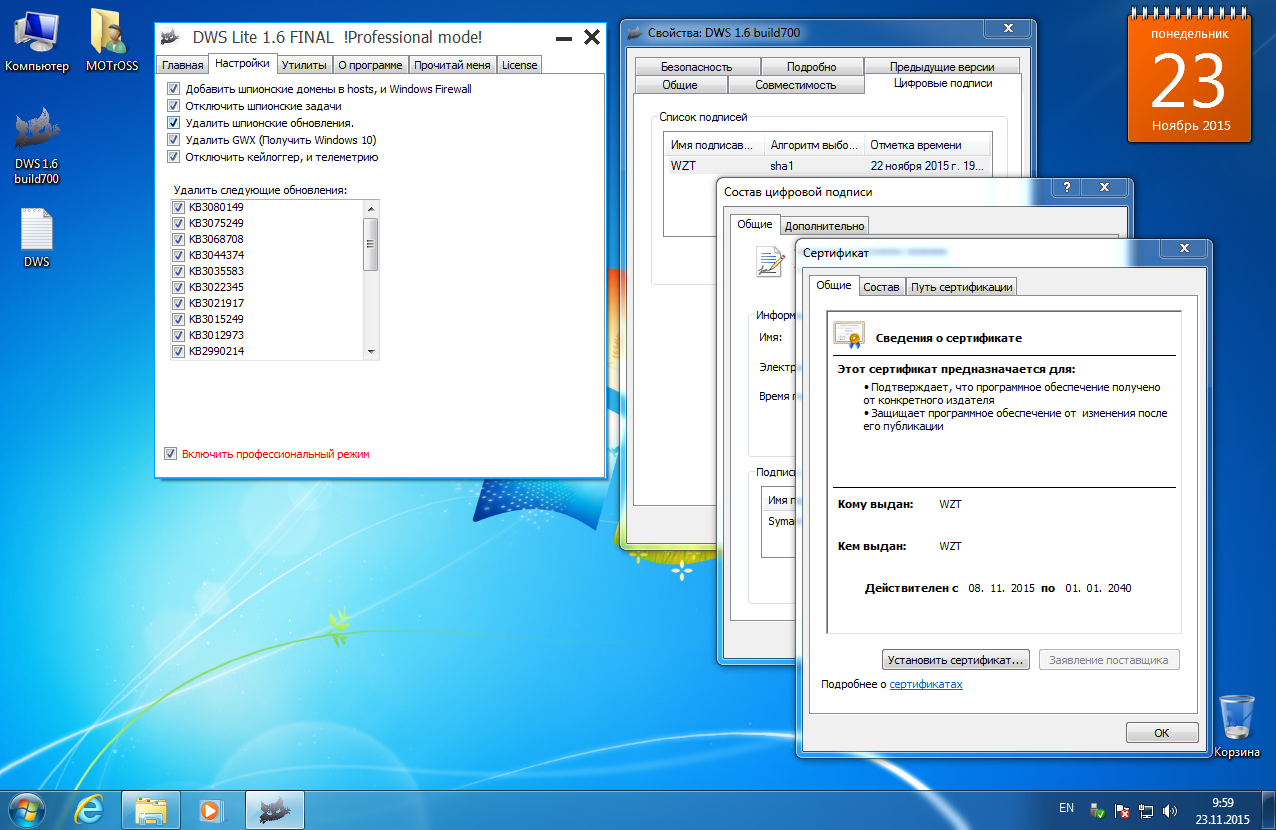Disable Включить профессиональный режим checkbox
Screen dimensions: 1276x830
coord(171,454)
